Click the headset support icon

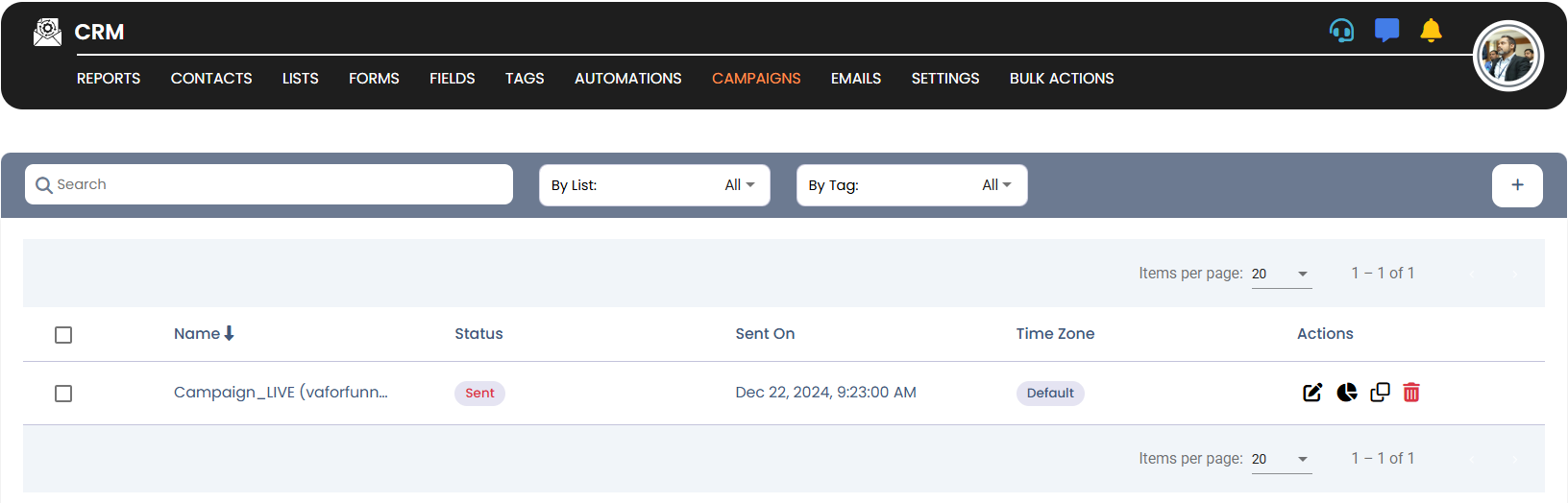click(1341, 31)
